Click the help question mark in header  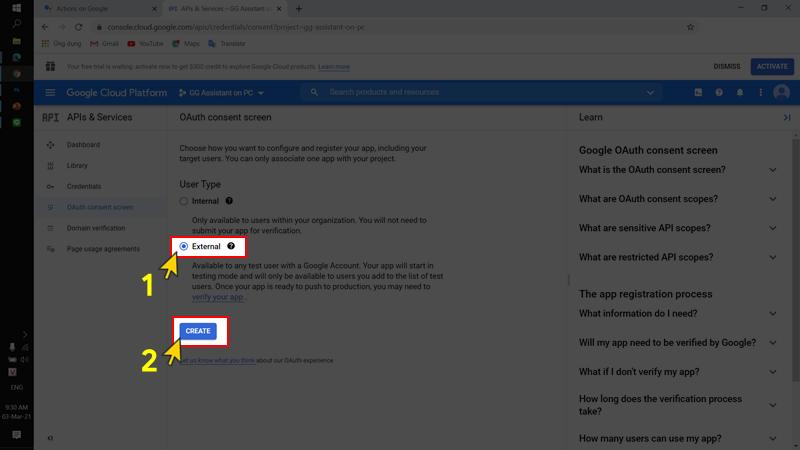pyautogui.click(x=719, y=93)
